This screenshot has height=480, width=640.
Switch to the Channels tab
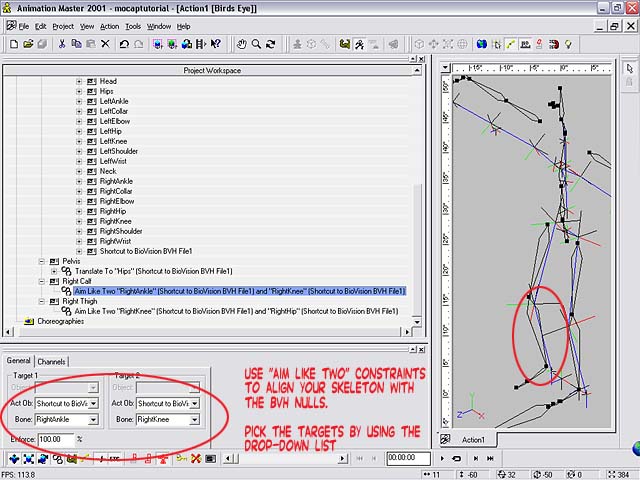pos(52,361)
